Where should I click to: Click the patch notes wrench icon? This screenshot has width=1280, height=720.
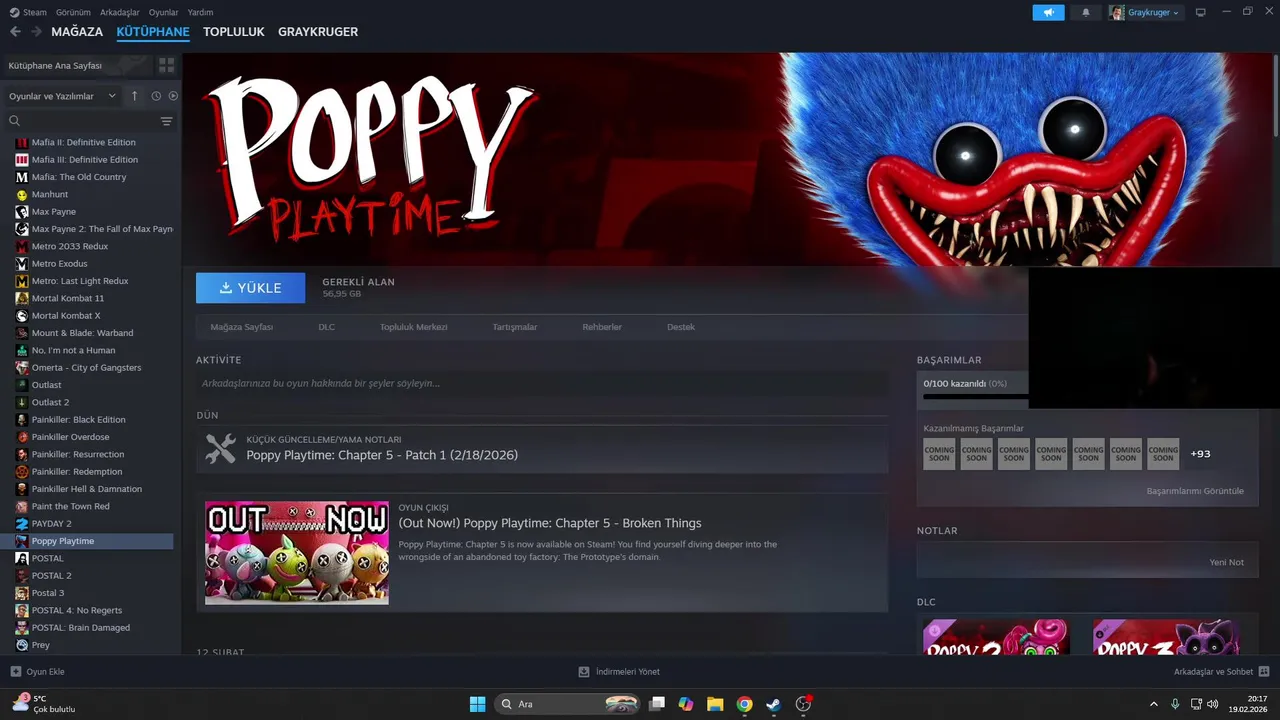point(221,448)
